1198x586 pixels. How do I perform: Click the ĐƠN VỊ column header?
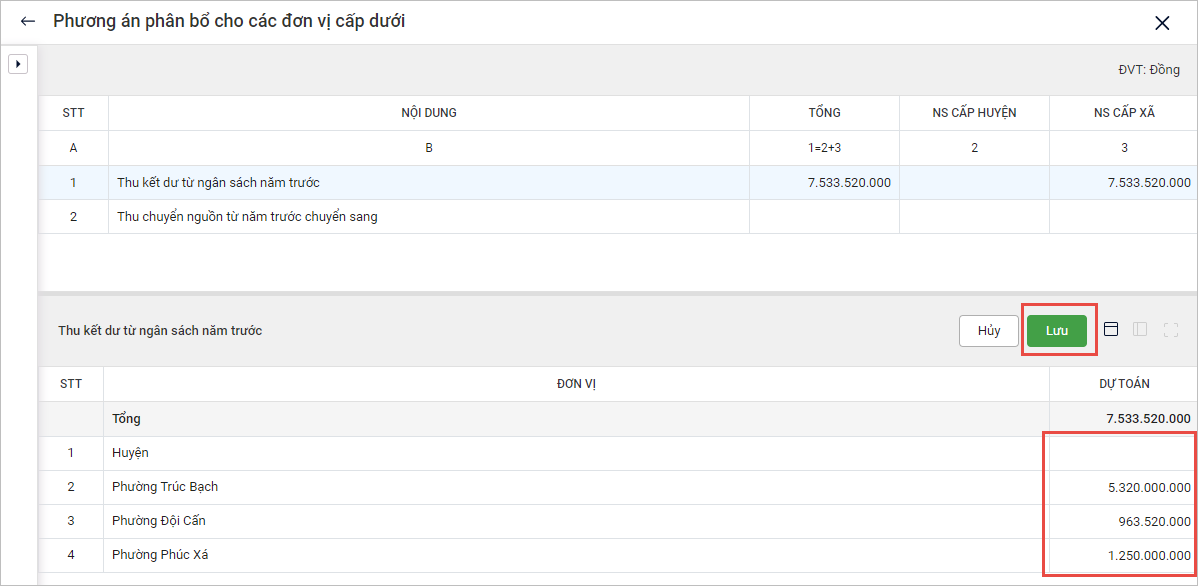[576, 384]
